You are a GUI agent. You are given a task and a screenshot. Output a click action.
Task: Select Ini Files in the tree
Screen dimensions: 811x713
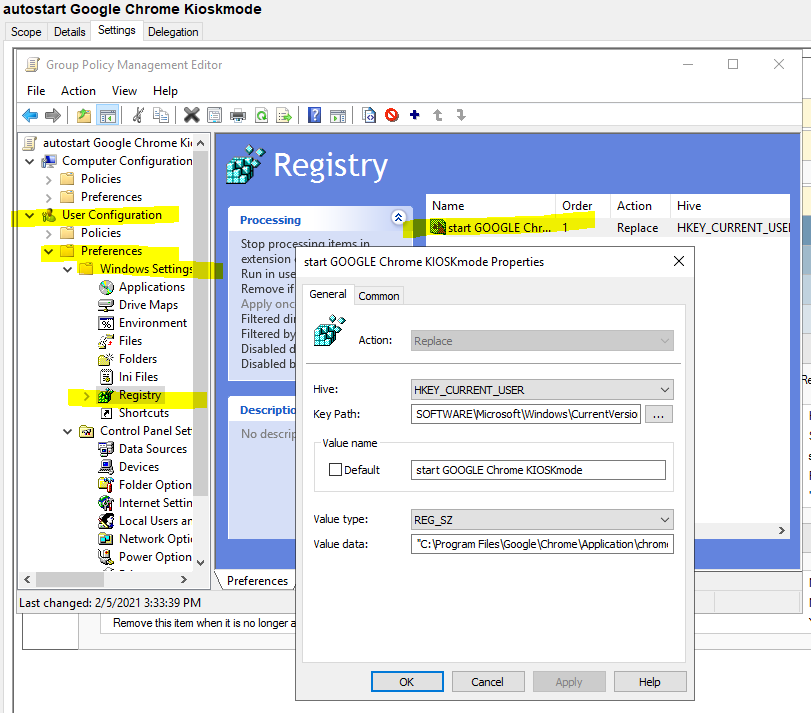point(138,377)
